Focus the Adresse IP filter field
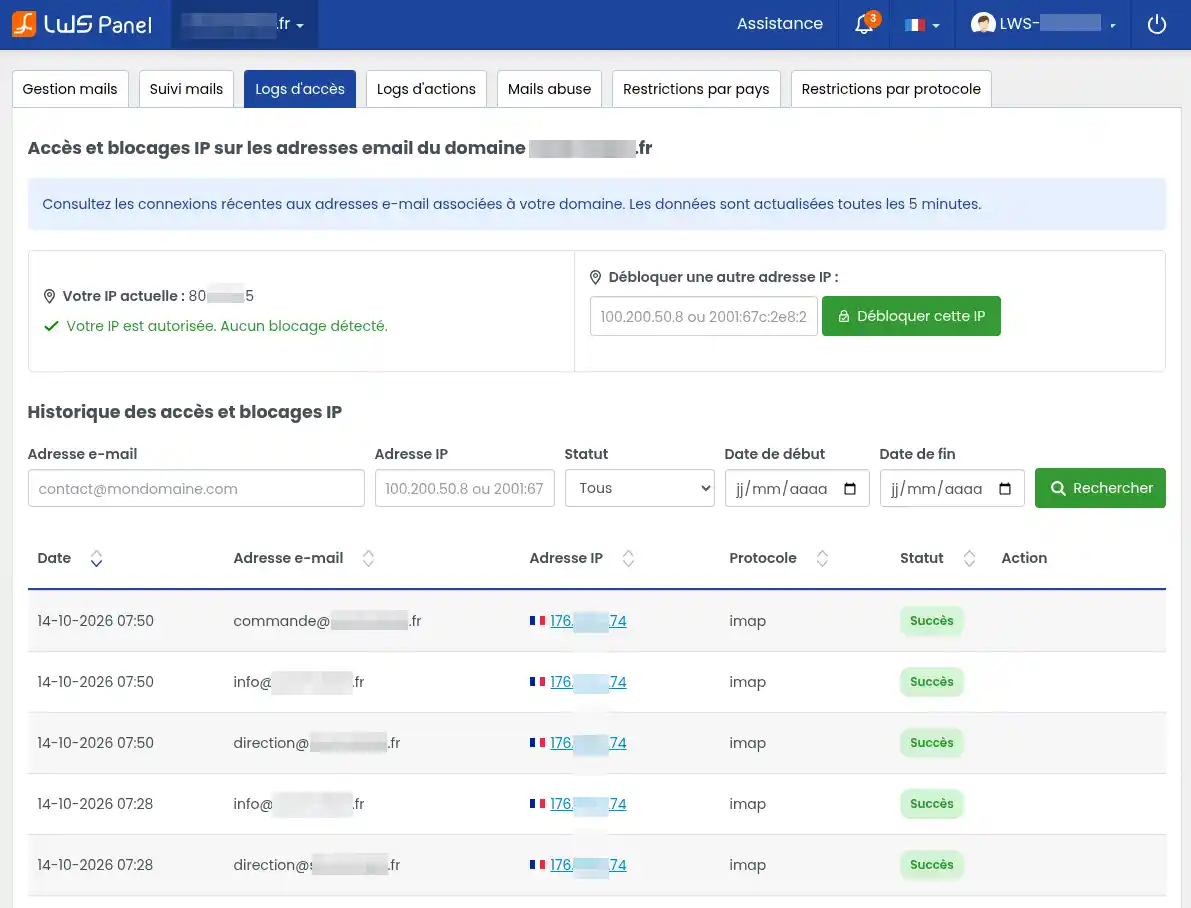The width and height of the screenshot is (1191, 908). [x=464, y=488]
